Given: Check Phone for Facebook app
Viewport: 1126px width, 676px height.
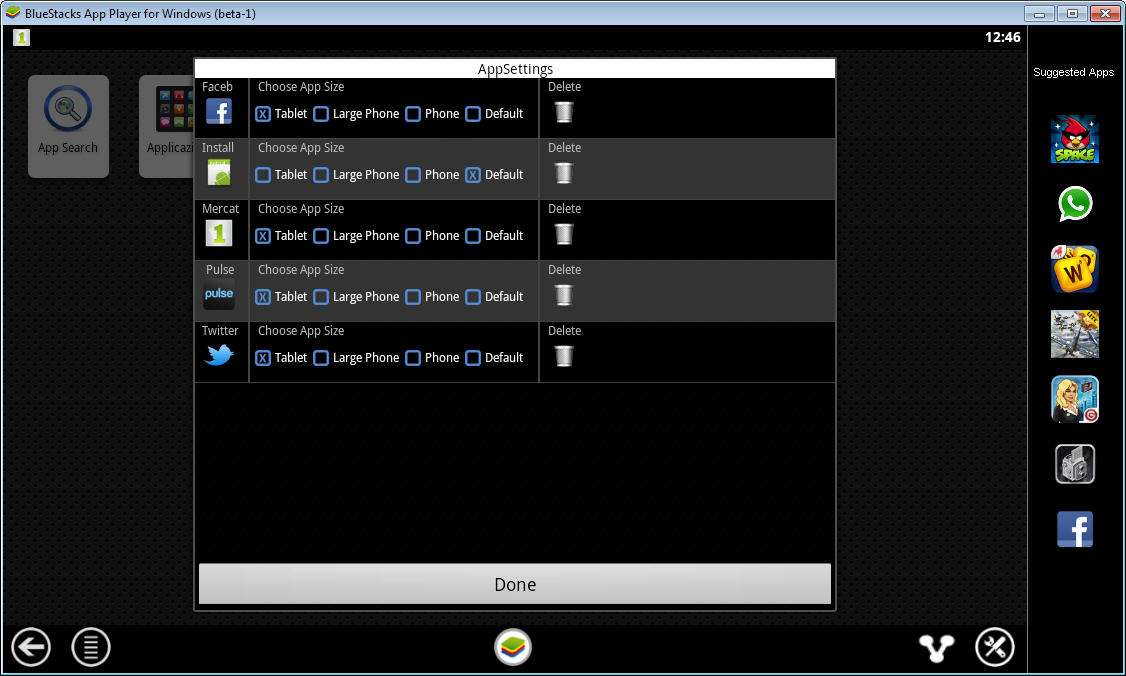Looking at the screenshot, I should pyautogui.click(x=413, y=114).
